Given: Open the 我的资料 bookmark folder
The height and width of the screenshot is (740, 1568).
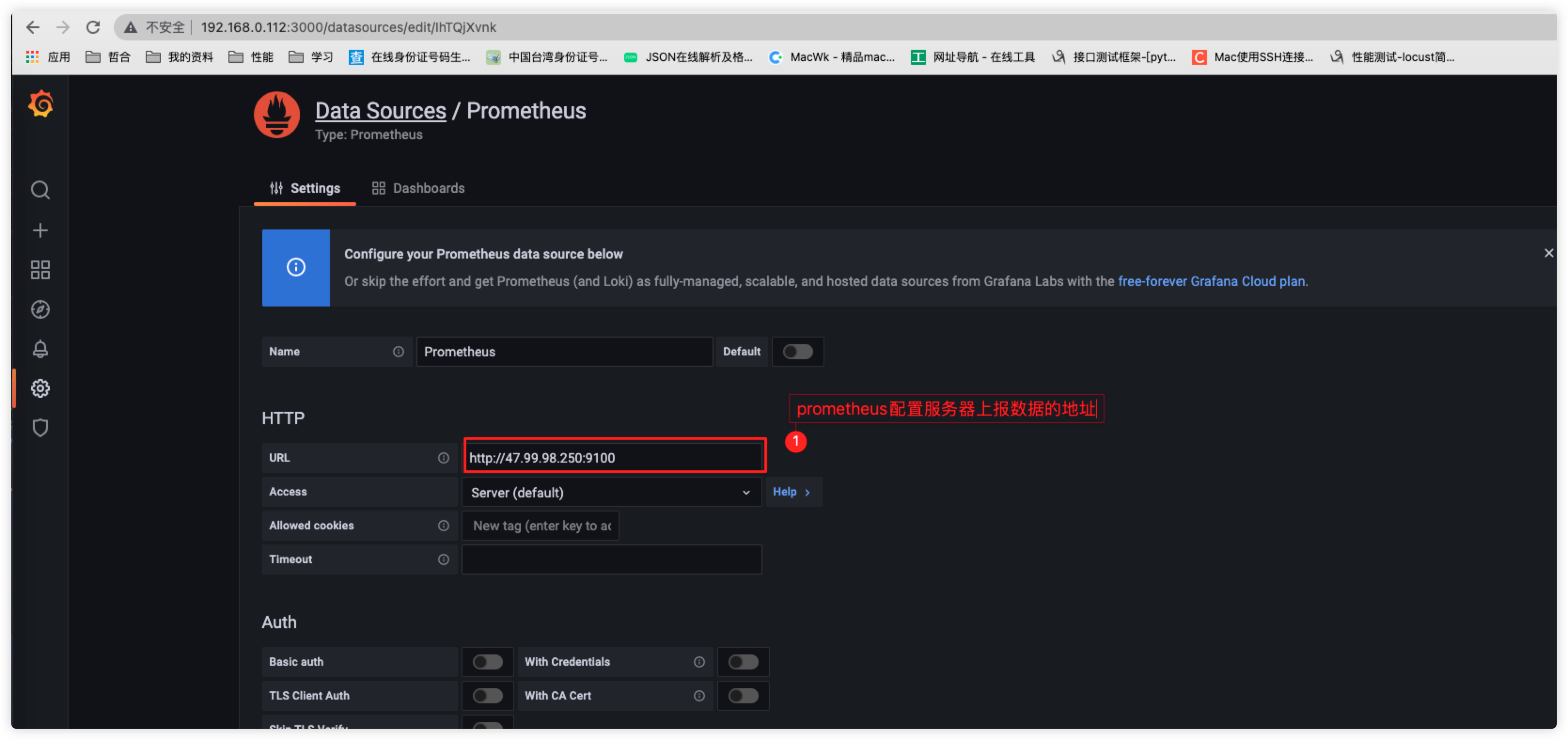Looking at the screenshot, I should (x=180, y=57).
